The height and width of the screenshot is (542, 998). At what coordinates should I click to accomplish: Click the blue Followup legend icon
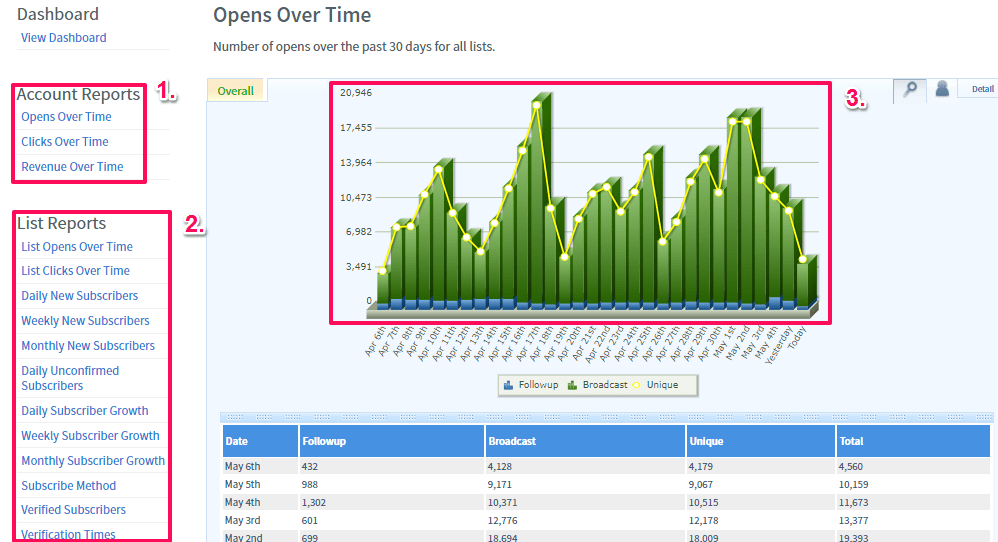point(509,385)
